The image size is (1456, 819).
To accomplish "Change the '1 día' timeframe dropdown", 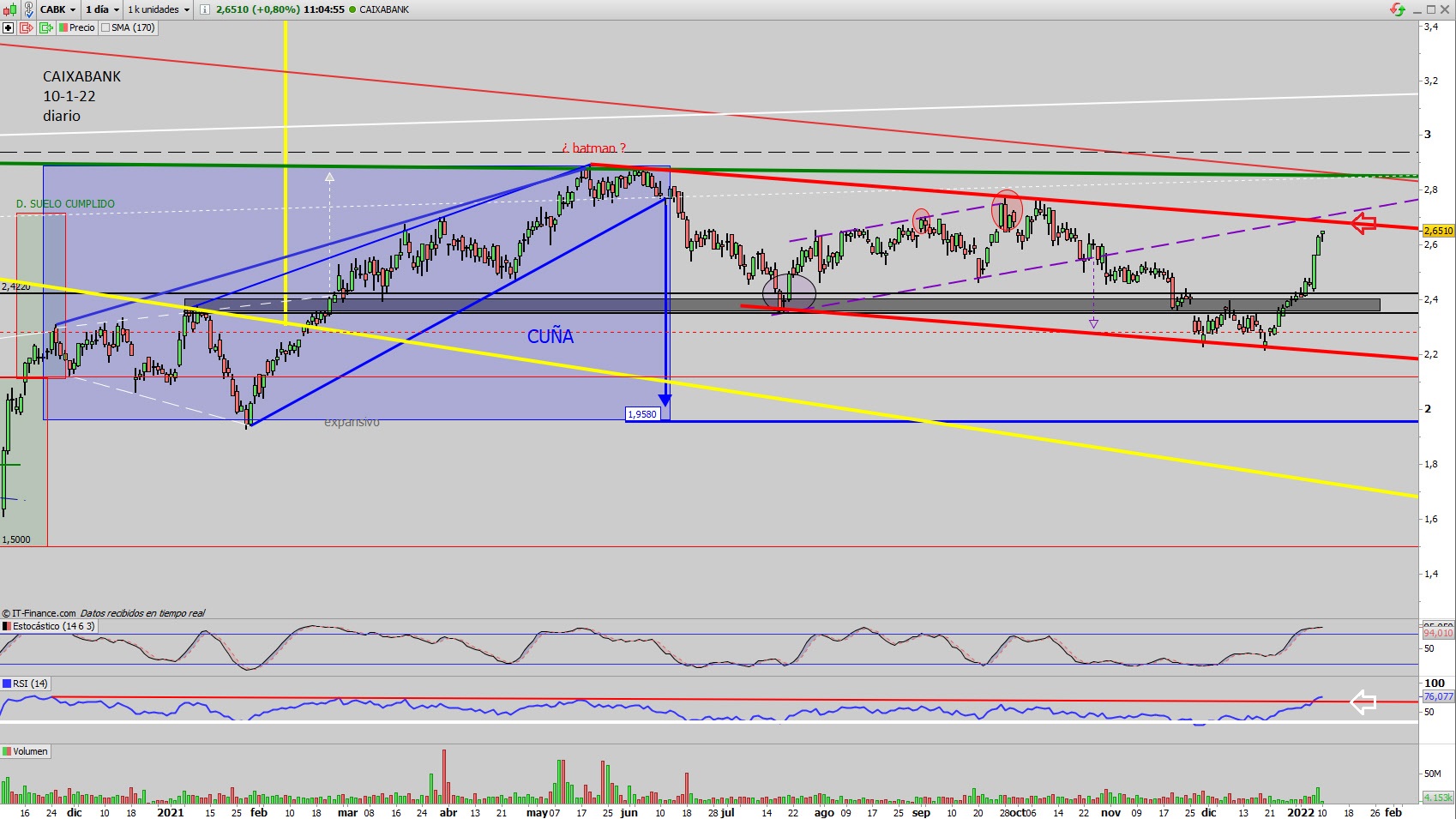I will pos(102,9).
